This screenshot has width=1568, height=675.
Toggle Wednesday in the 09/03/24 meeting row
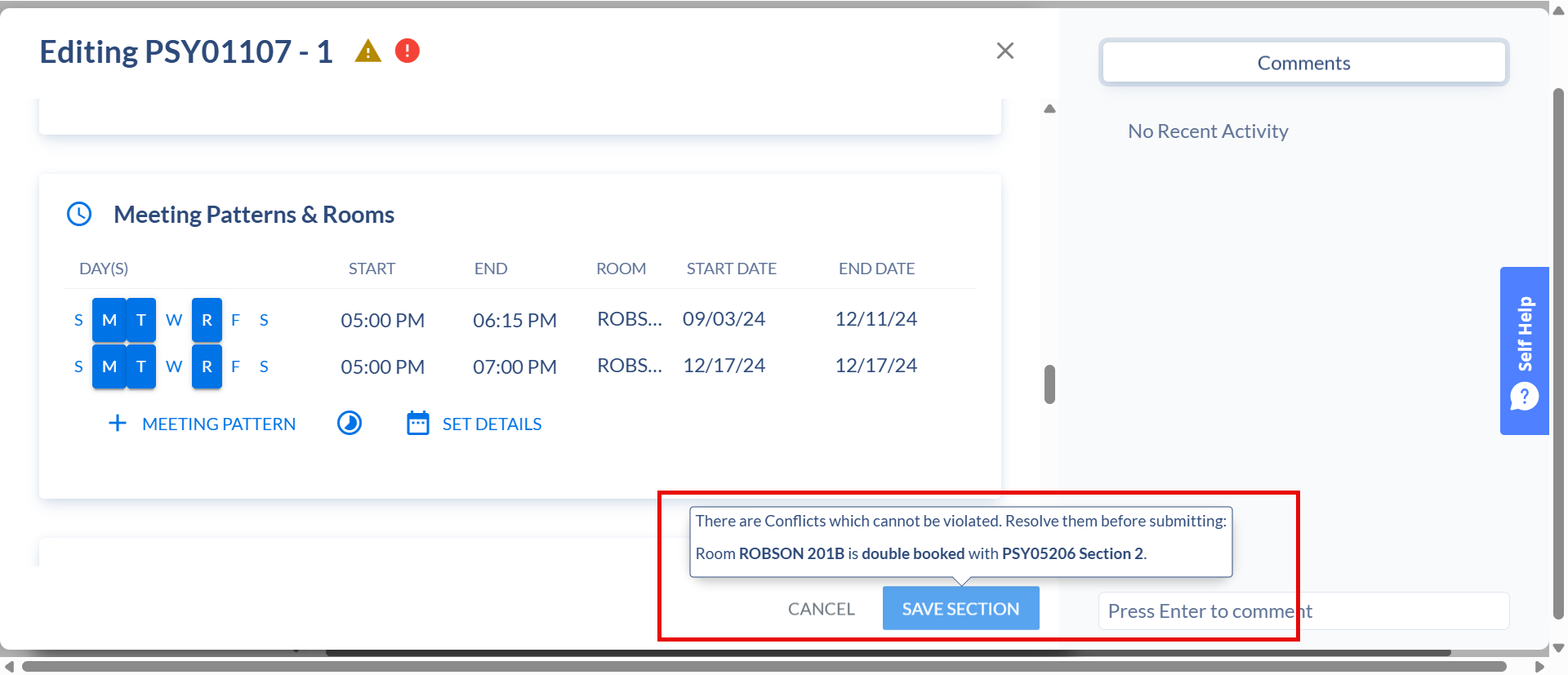[x=174, y=320]
